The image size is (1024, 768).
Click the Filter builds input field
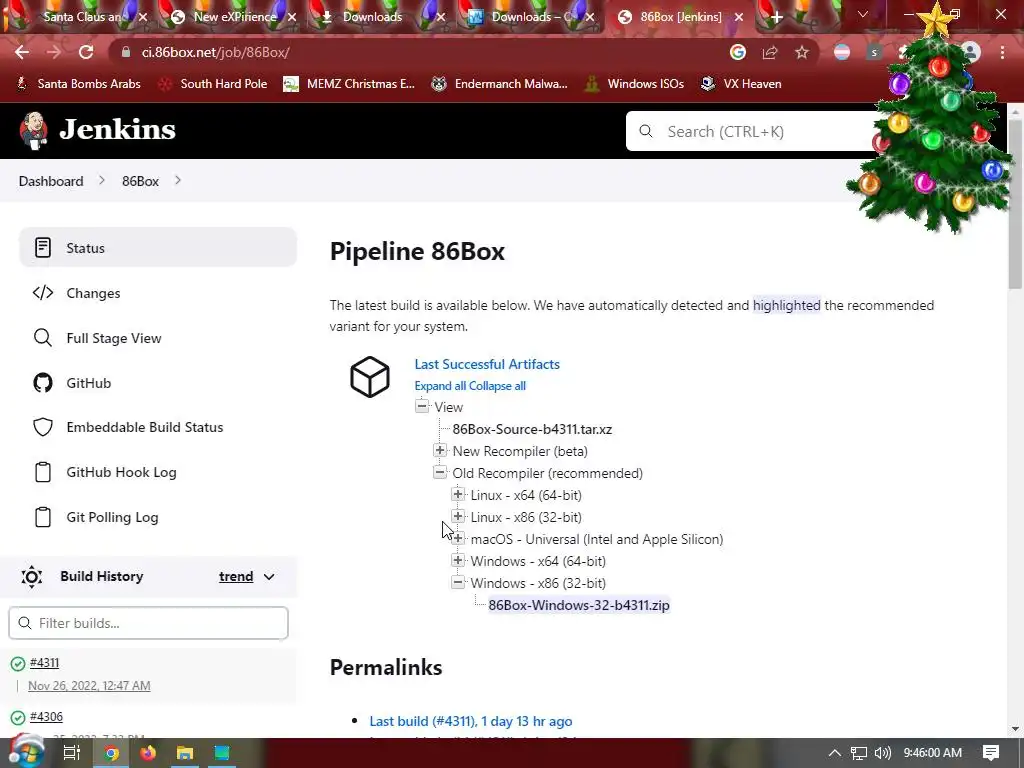pyautogui.click(x=148, y=623)
